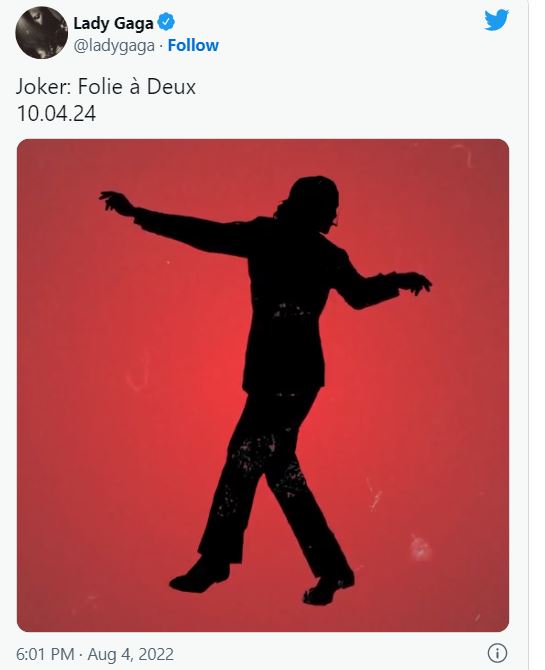The width and height of the screenshot is (545, 670).
Task: Click the silhouette's front shoe
Action: (329, 588)
